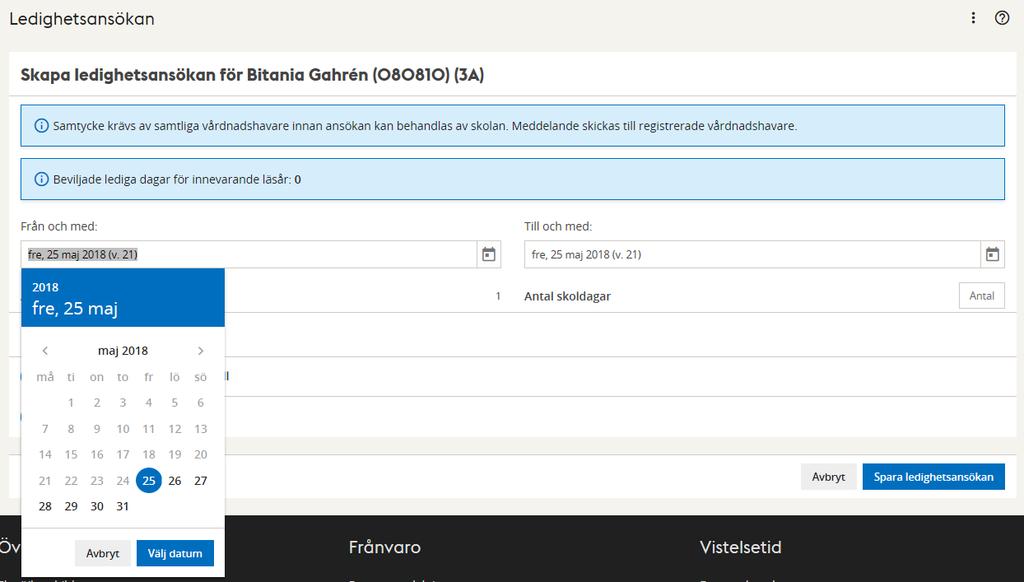Click Avbryt next to Spara ledighetsansökan

[x=828, y=477]
